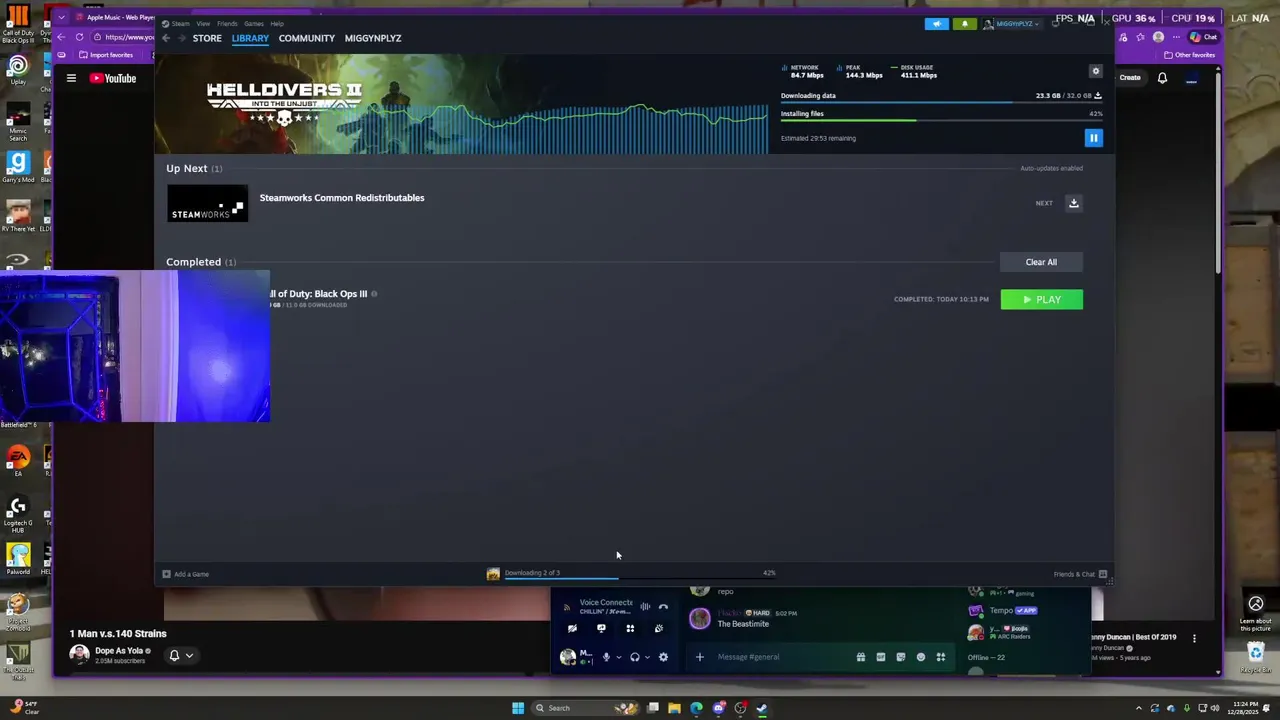Open the COMMUNITY tab in Steam
1280x720 pixels.
tap(307, 38)
